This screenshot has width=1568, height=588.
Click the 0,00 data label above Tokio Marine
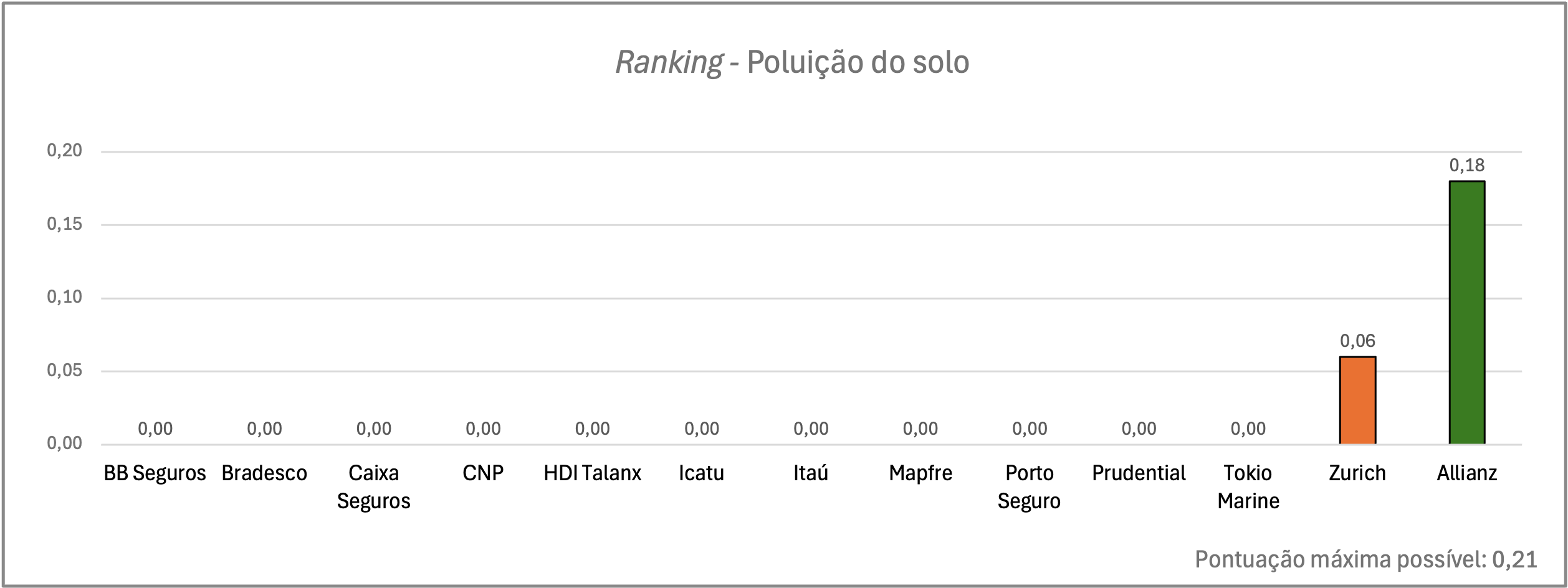click(1248, 429)
